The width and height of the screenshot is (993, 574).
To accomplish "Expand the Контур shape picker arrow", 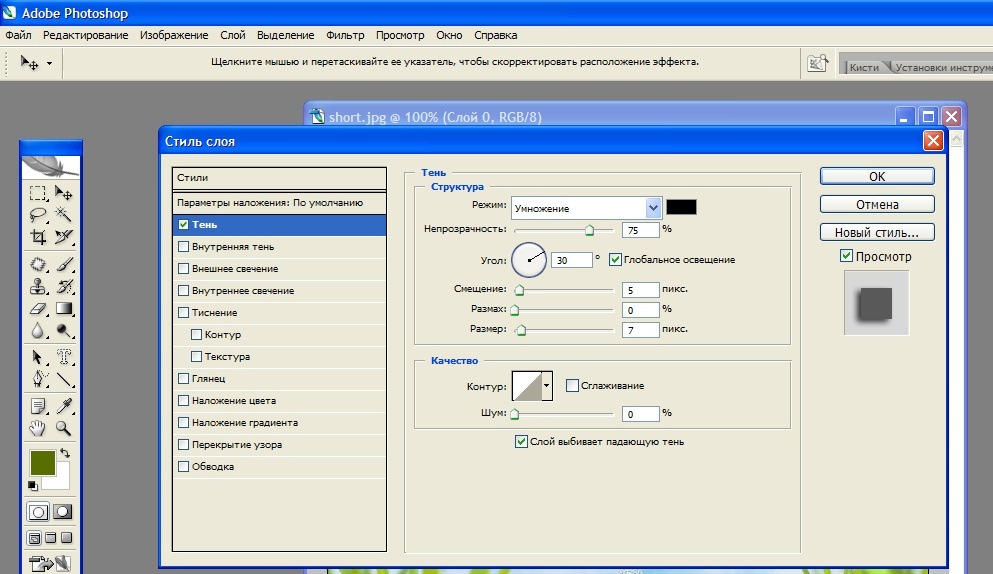I will click(x=547, y=386).
